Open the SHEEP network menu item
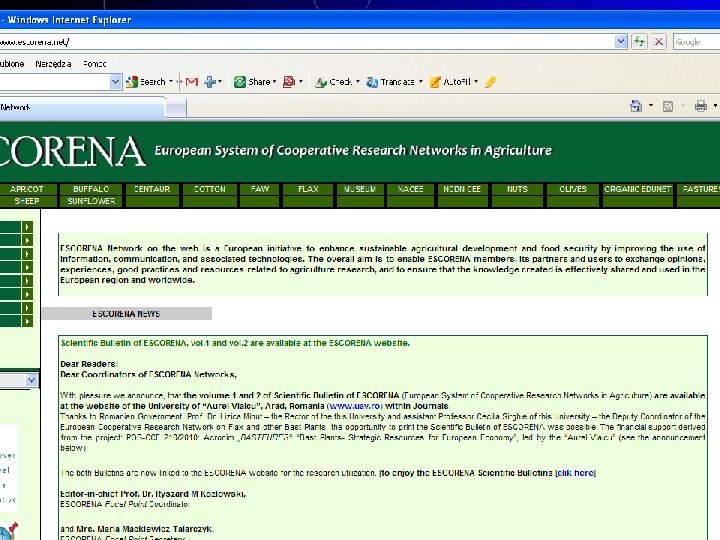Viewport: 720px width, 540px height. coord(27,201)
